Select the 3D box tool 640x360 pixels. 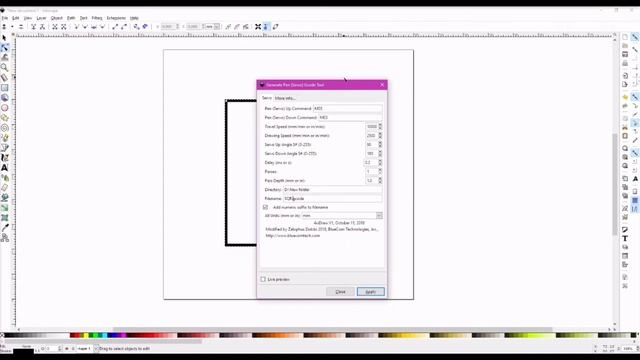tap(4, 98)
